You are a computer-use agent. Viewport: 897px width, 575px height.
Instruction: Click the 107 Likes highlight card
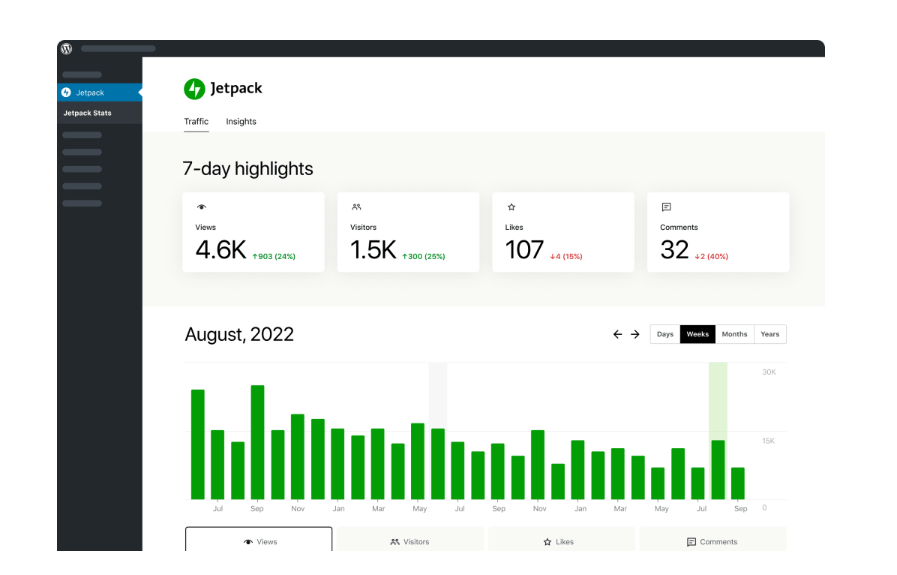[x=563, y=232]
